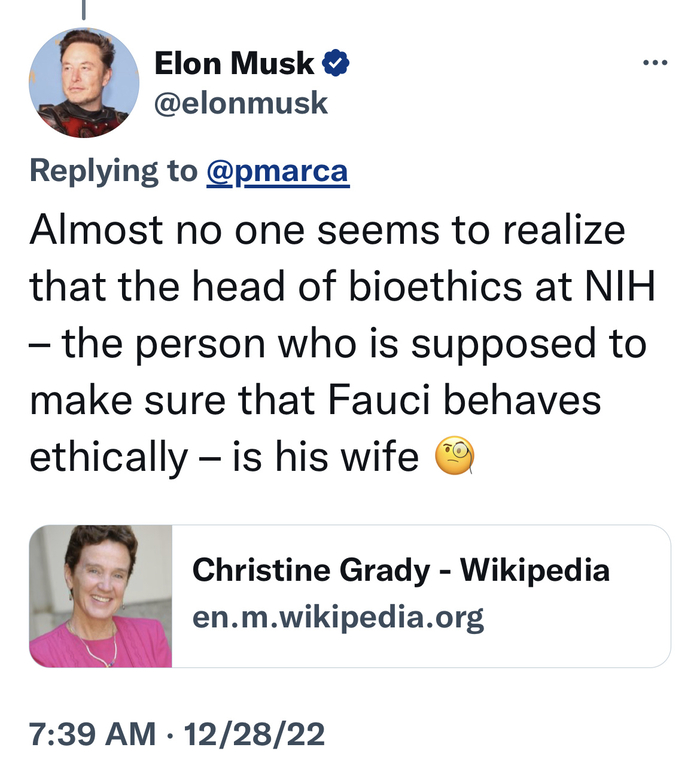Open the Christine Grady card thumbnail photo

click(x=101, y=596)
